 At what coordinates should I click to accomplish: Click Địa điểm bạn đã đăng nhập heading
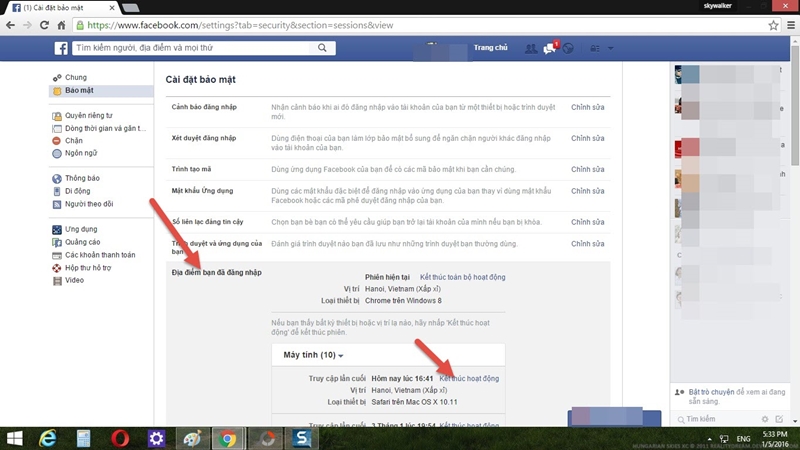[x=216, y=272]
